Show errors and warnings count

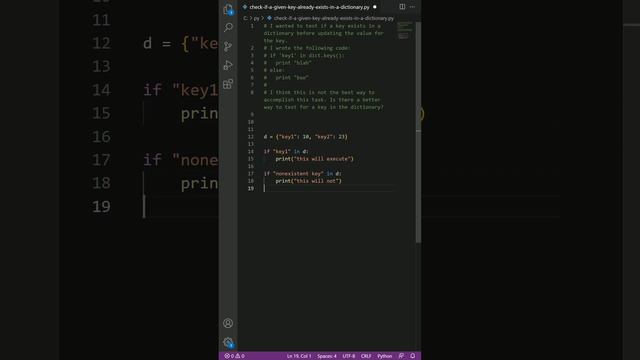[x=234, y=356]
